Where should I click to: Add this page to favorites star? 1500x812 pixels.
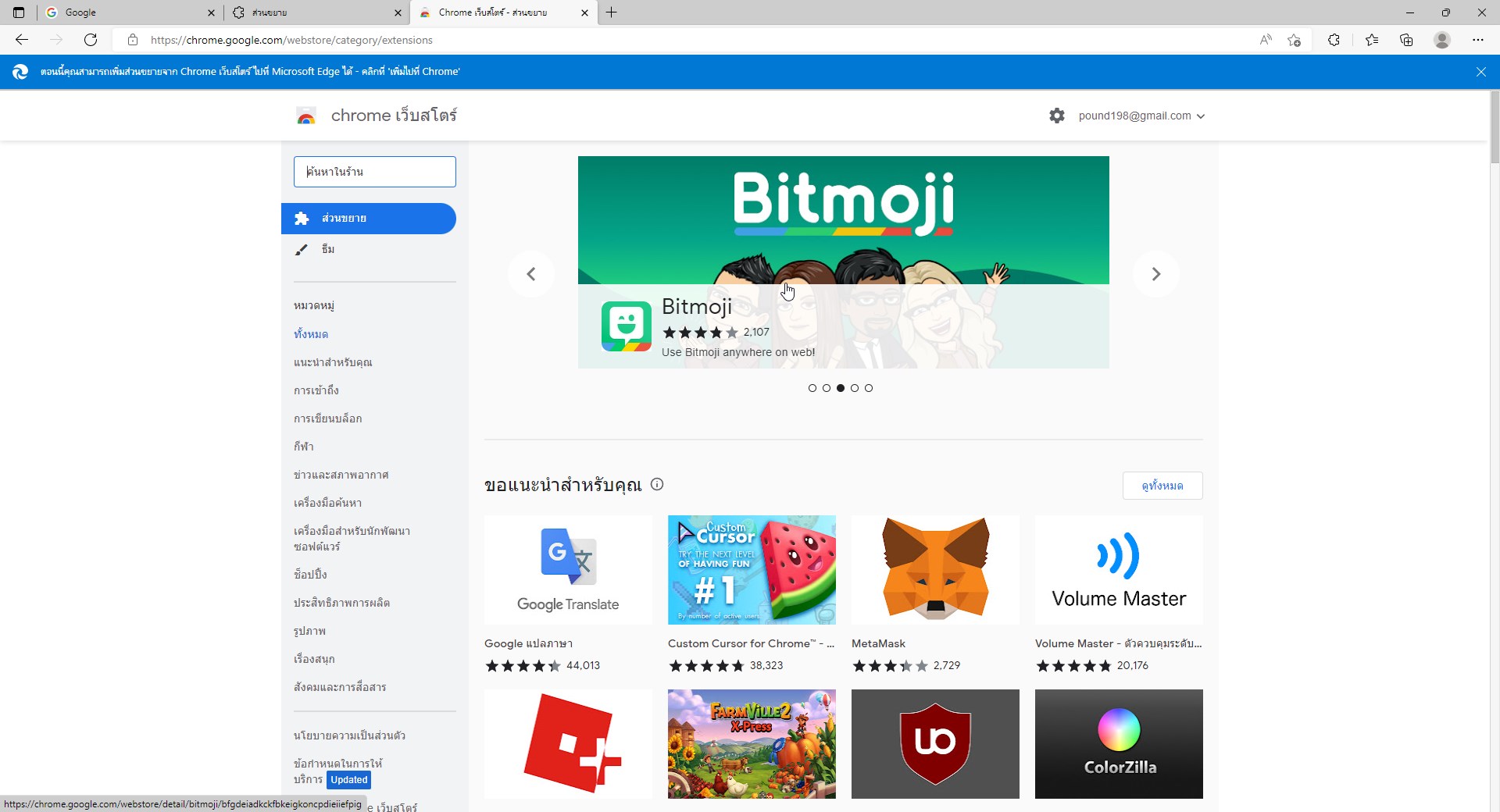[1295, 40]
